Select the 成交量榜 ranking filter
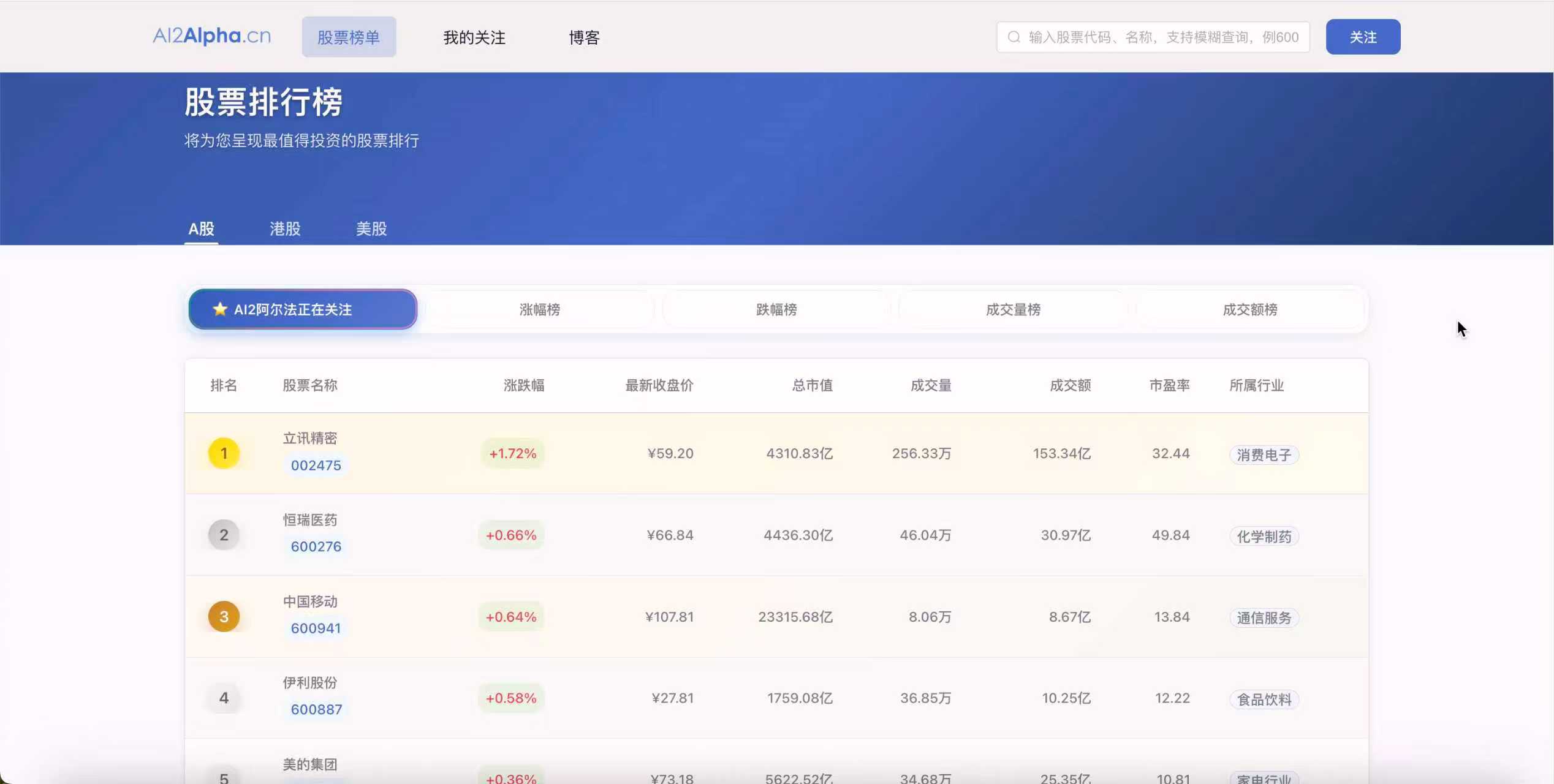The height and width of the screenshot is (784, 1554). tap(1013, 310)
